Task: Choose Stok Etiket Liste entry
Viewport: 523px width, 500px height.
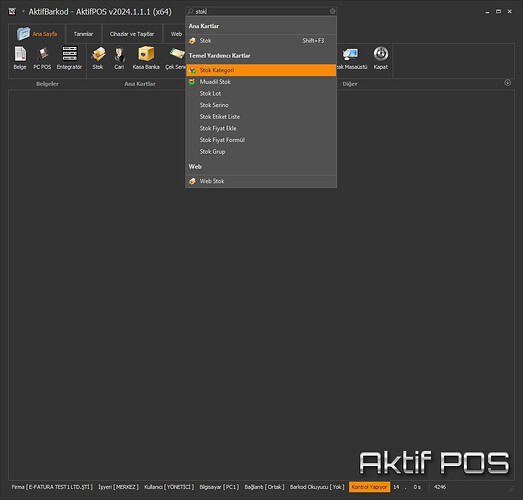Action: 261,117
